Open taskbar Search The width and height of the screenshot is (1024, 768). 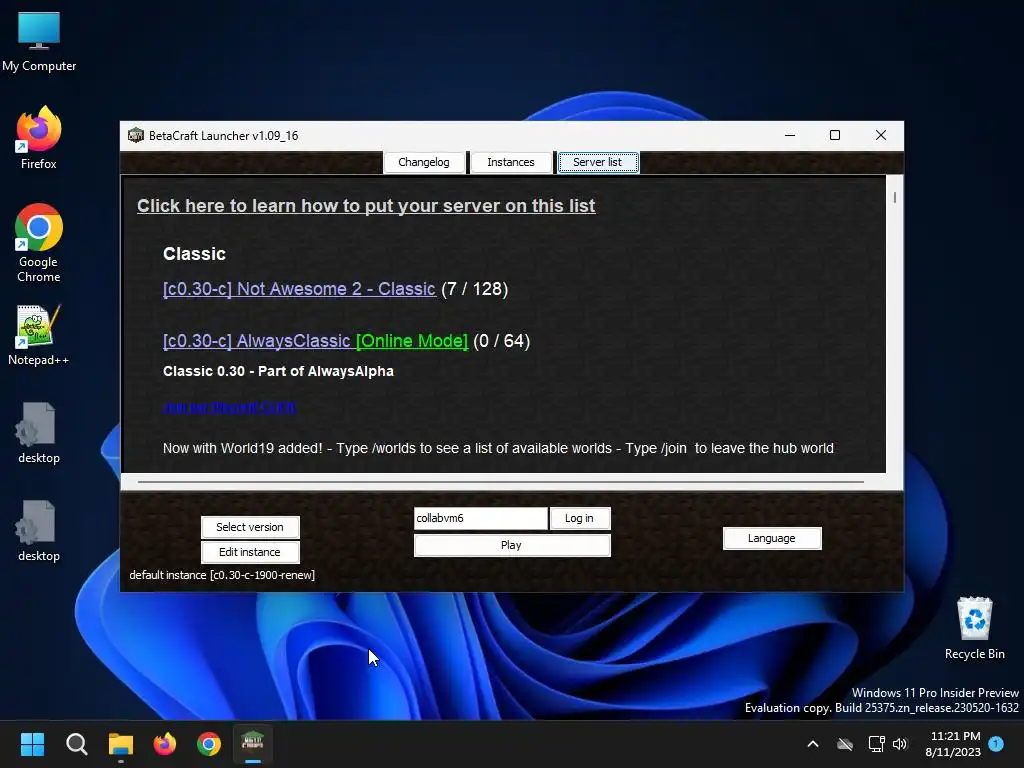[76, 744]
